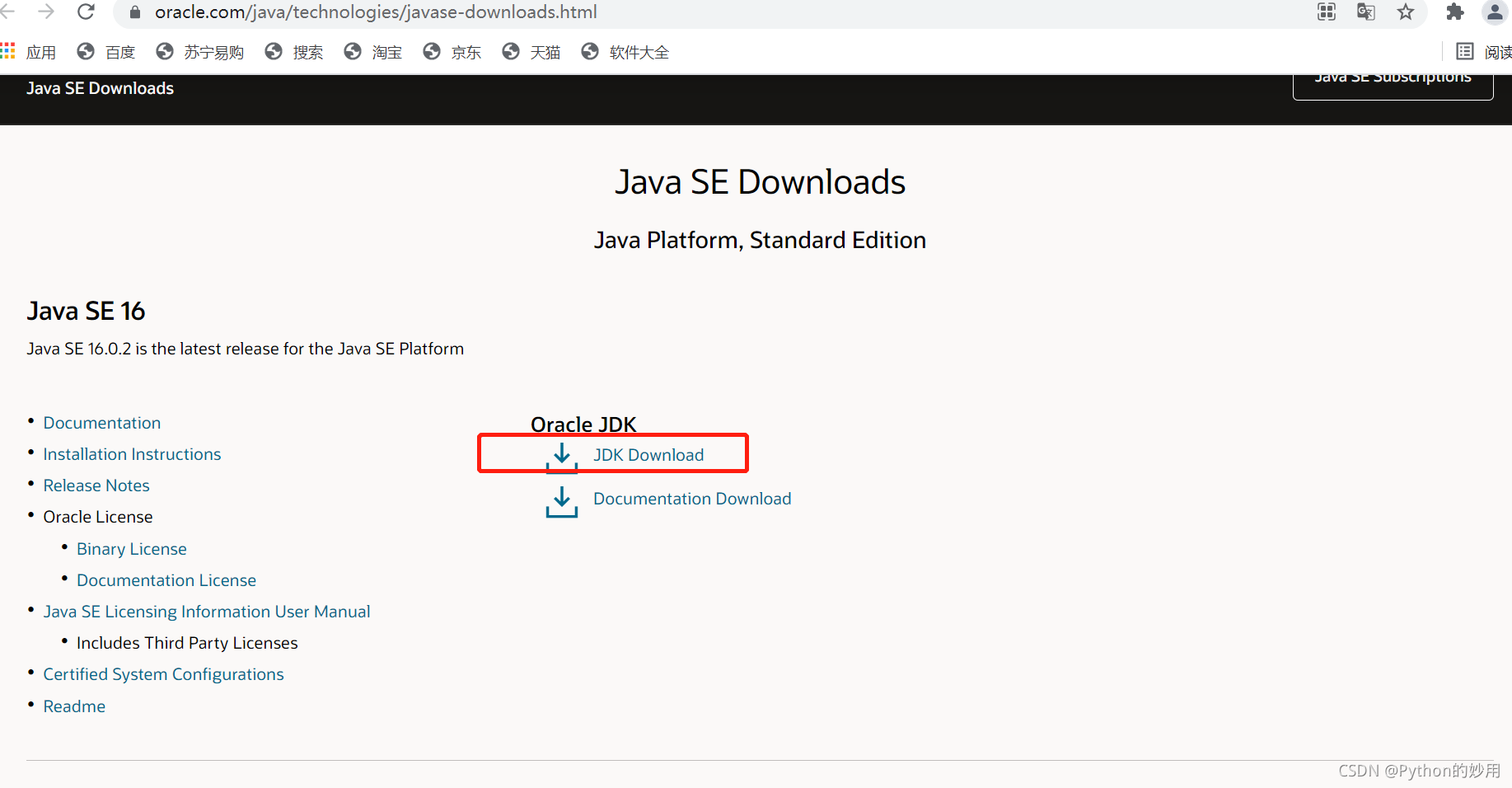This screenshot has width=1512, height=788.
Task: Open Java SE Licensing Information User Manual
Action: (x=207, y=612)
